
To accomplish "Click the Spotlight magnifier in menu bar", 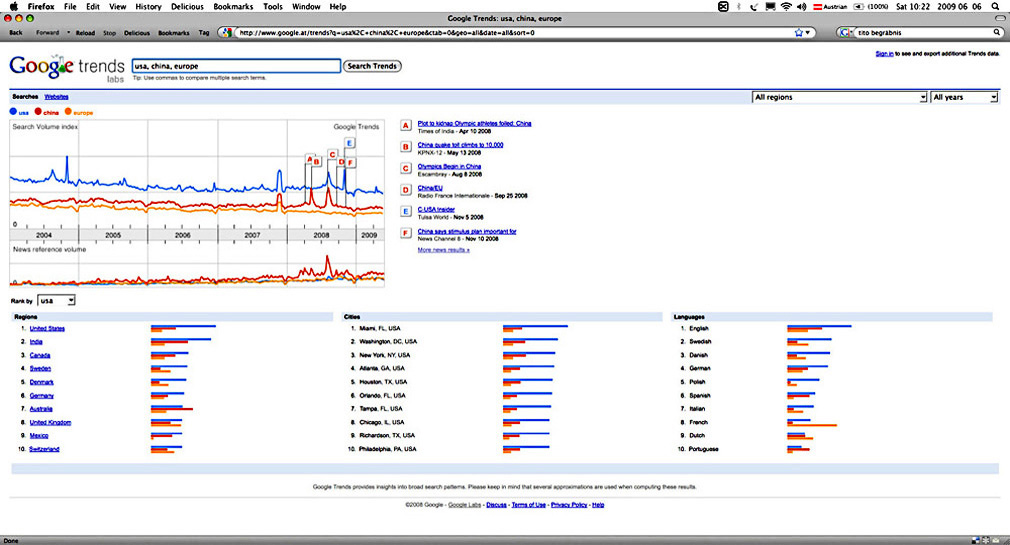I will click(996, 6).
